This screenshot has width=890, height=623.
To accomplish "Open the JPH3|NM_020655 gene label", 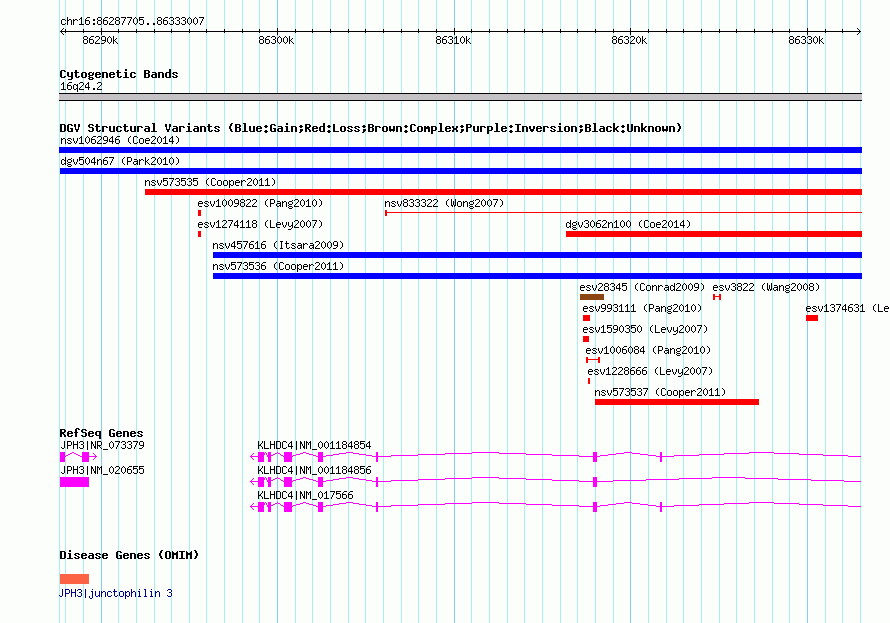I will click(x=102, y=470).
